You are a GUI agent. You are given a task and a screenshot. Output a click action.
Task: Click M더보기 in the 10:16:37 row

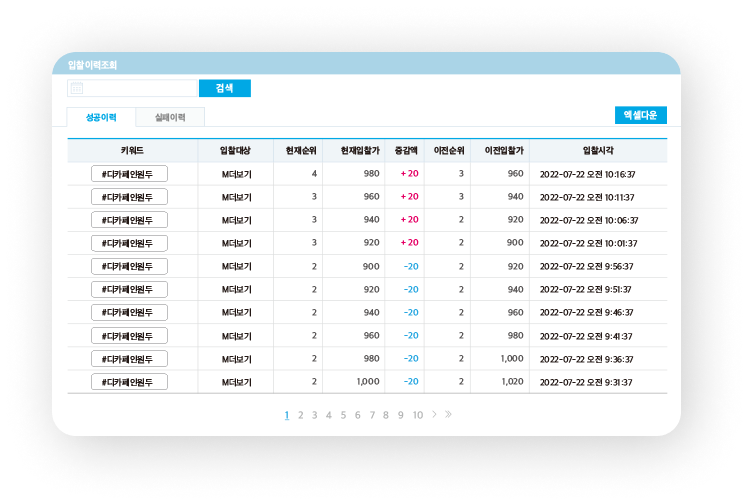coord(236,174)
